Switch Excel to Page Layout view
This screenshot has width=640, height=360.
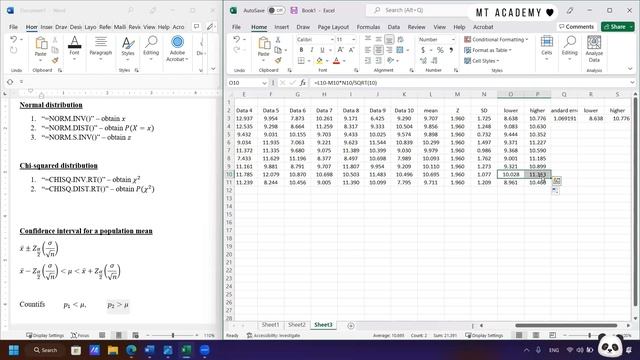click(536, 335)
